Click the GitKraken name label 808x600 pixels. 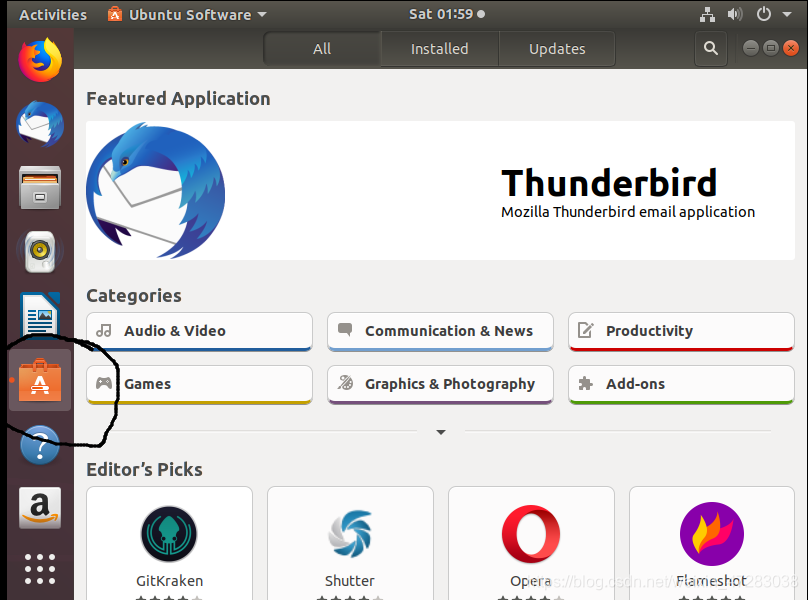(x=170, y=581)
